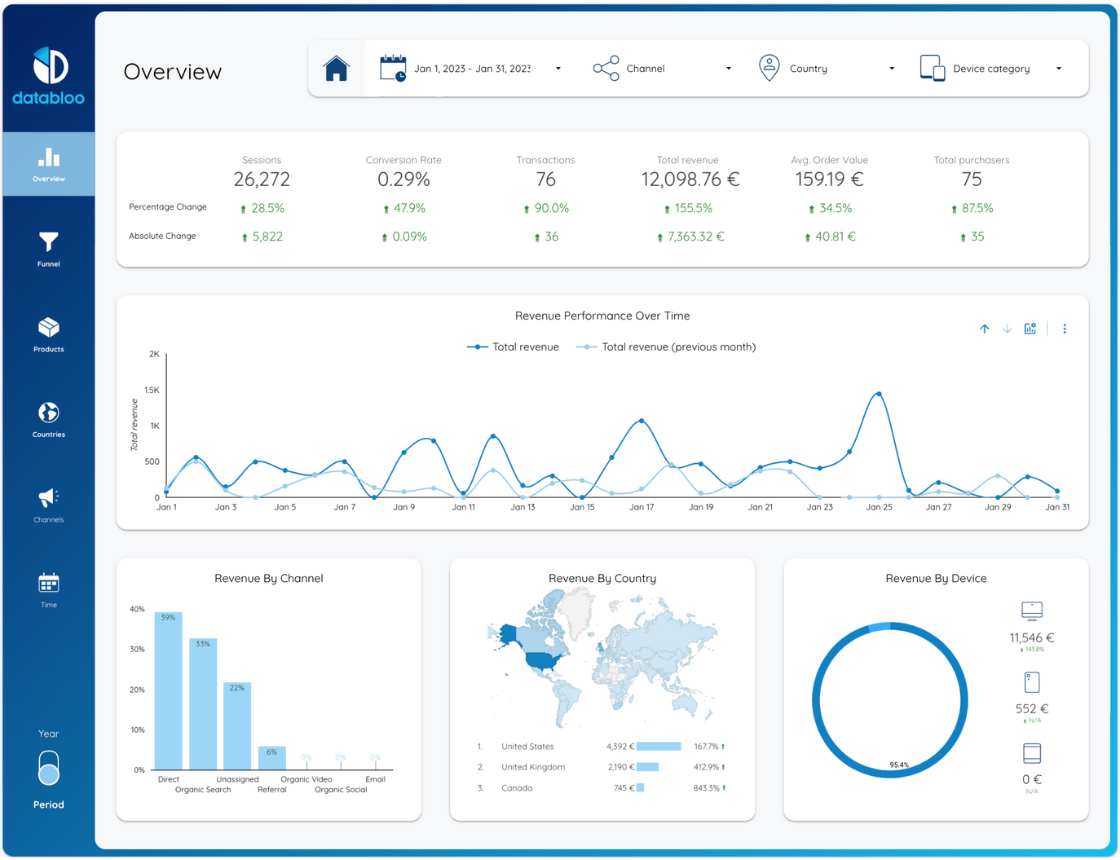Viewport: 1120px width, 860px height.
Task: Click the Country location pin icon
Action: 769,69
